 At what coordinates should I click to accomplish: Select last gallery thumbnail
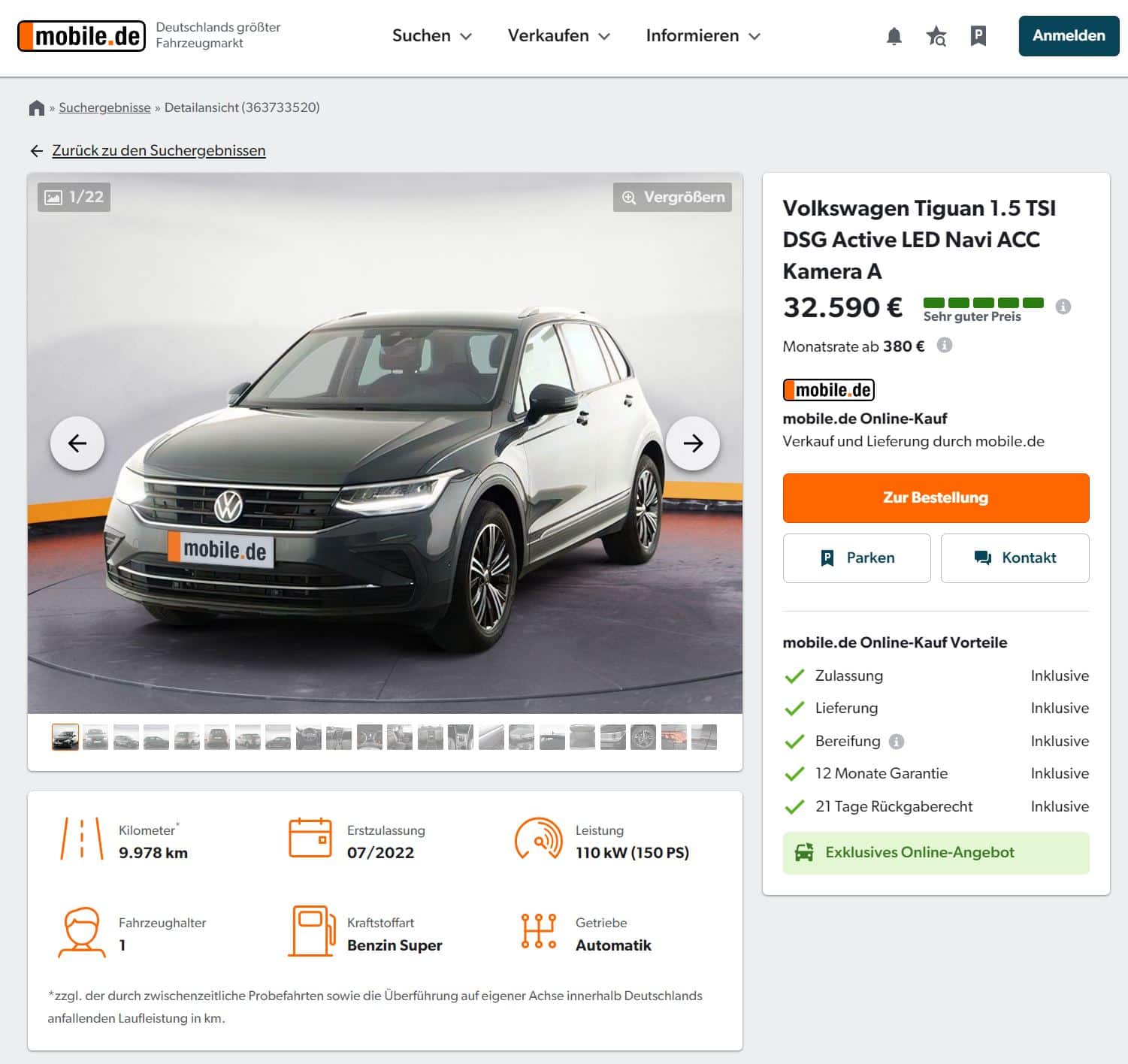(704, 737)
